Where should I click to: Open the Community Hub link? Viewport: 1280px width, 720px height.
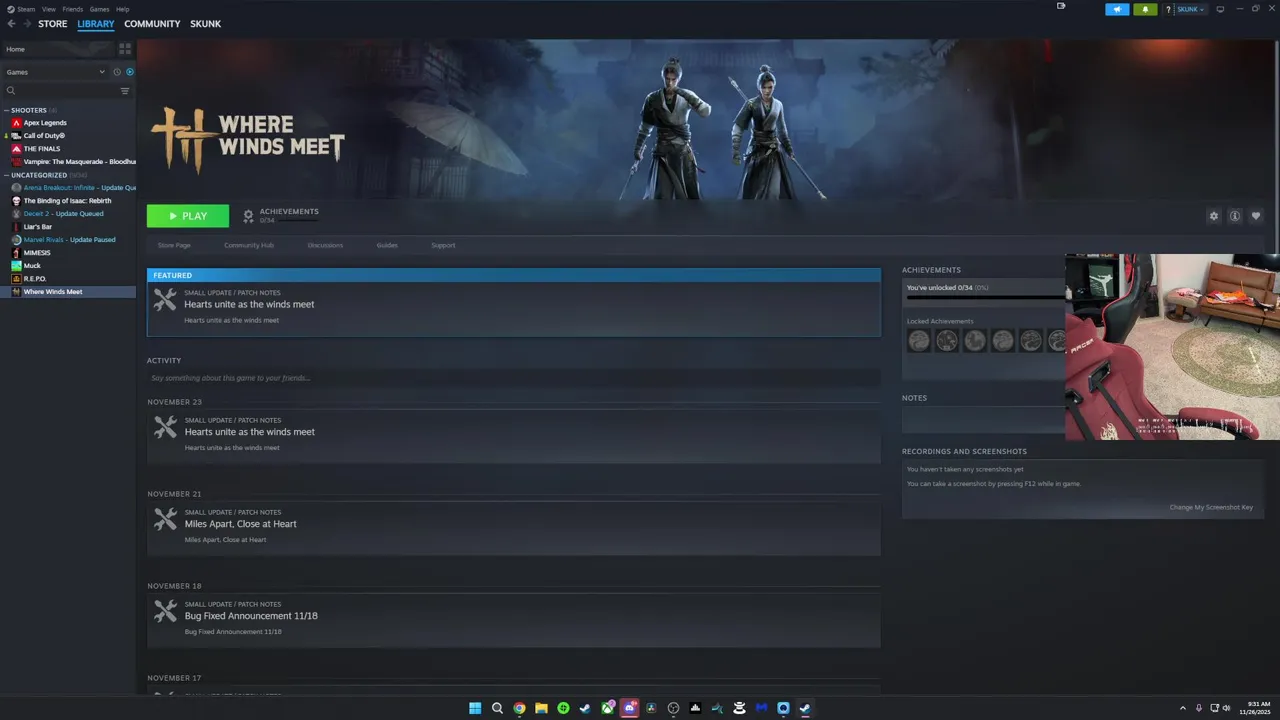pos(249,245)
